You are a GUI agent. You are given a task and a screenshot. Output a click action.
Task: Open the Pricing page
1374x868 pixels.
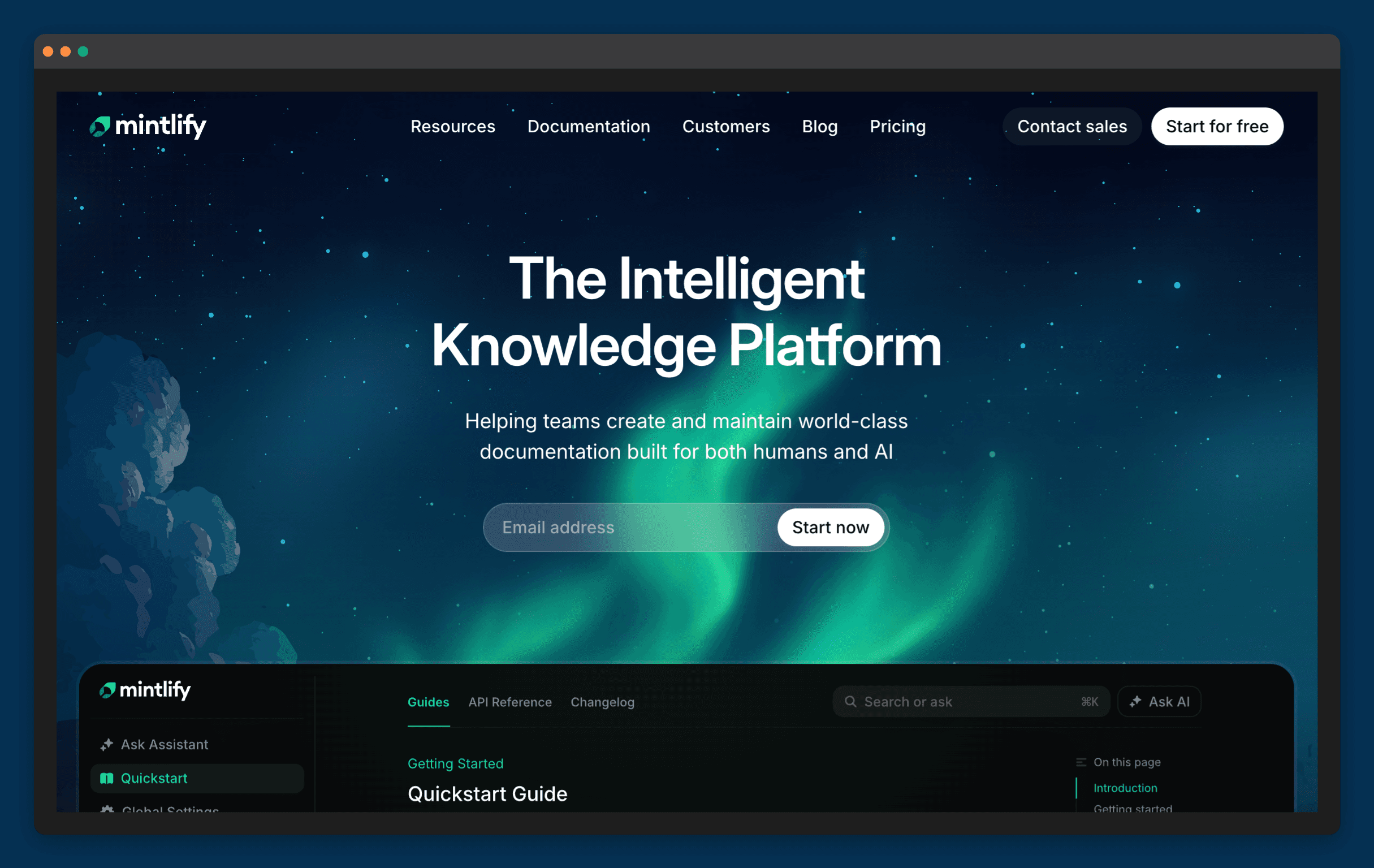pos(897,127)
